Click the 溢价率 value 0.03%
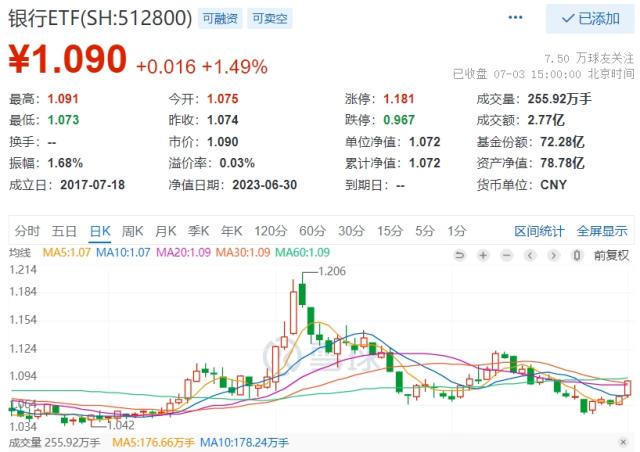The width and height of the screenshot is (640, 452). pos(237,163)
